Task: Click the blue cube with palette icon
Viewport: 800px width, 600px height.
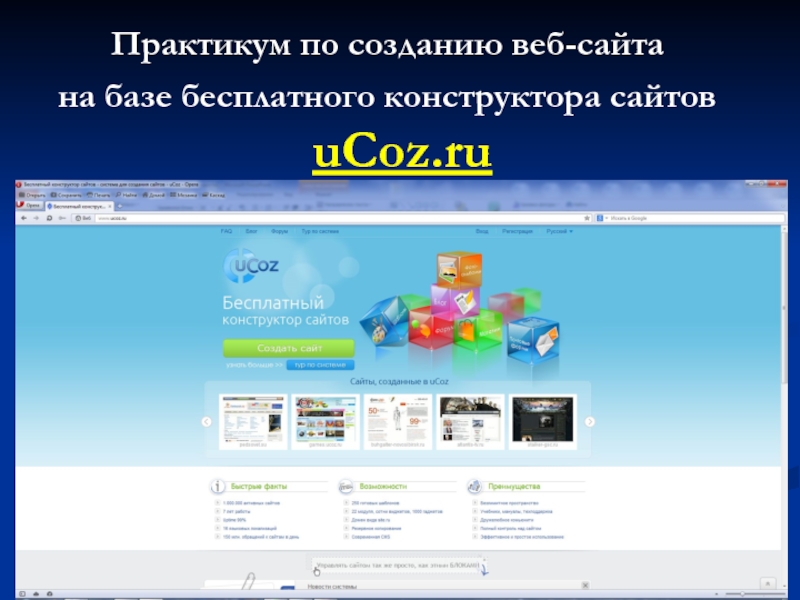Action: 384,321
